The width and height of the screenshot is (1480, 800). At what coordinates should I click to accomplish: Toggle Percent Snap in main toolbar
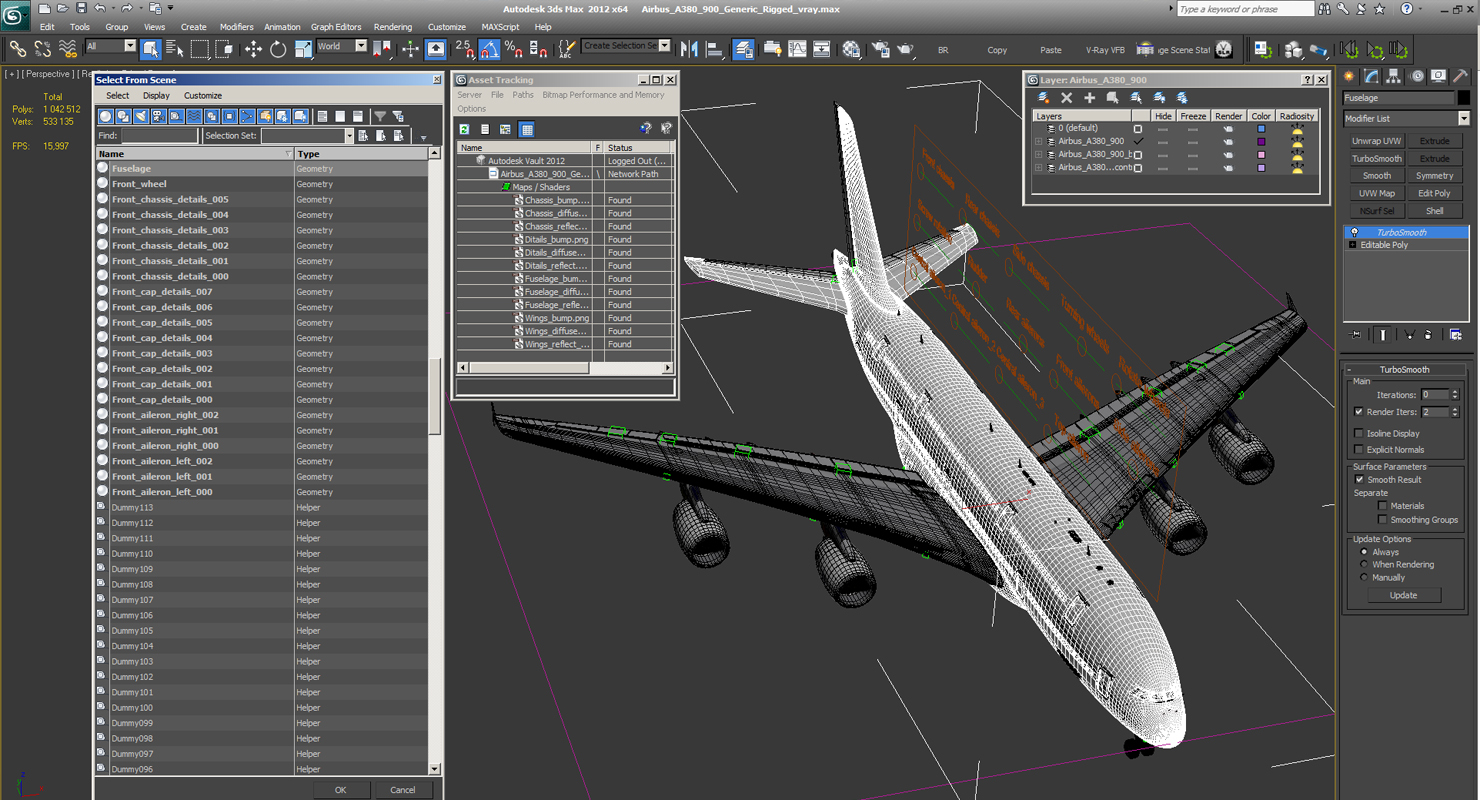513,48
